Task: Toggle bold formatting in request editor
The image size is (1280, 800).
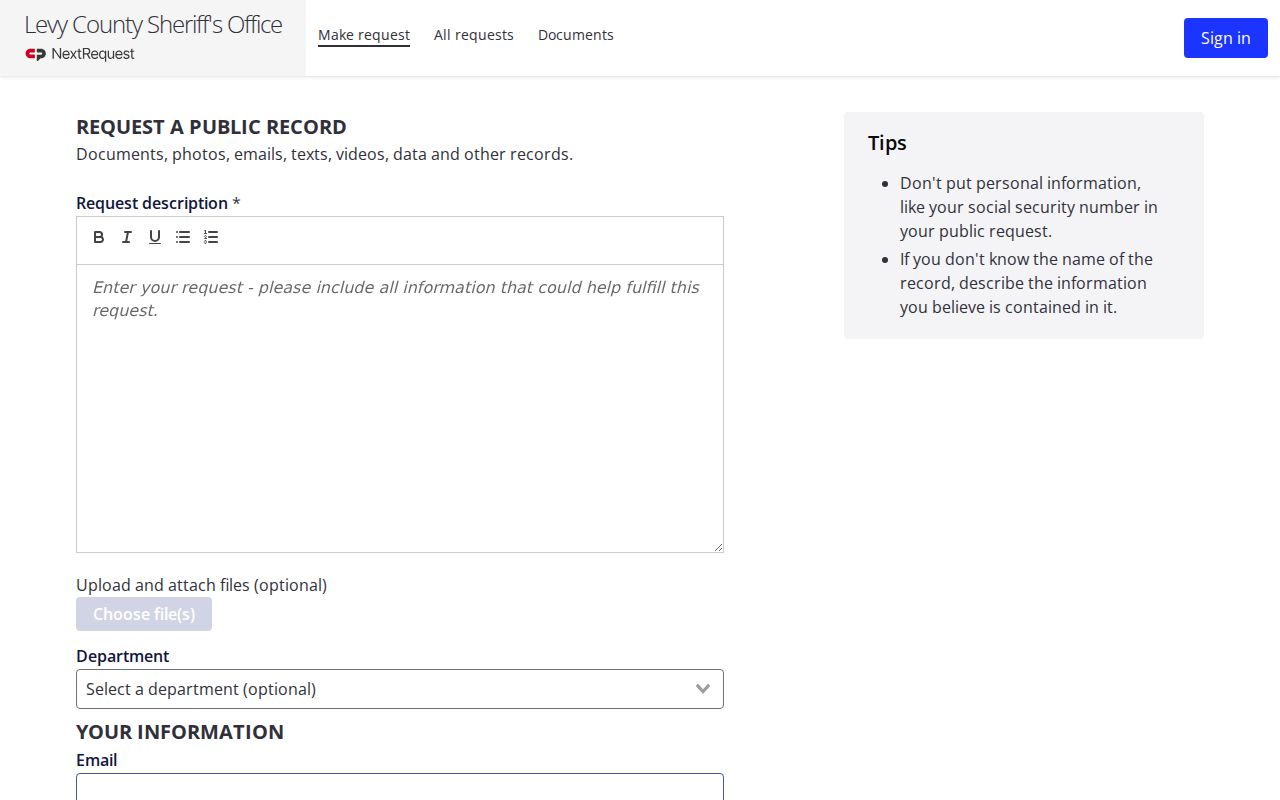Action: click(99, 237)
